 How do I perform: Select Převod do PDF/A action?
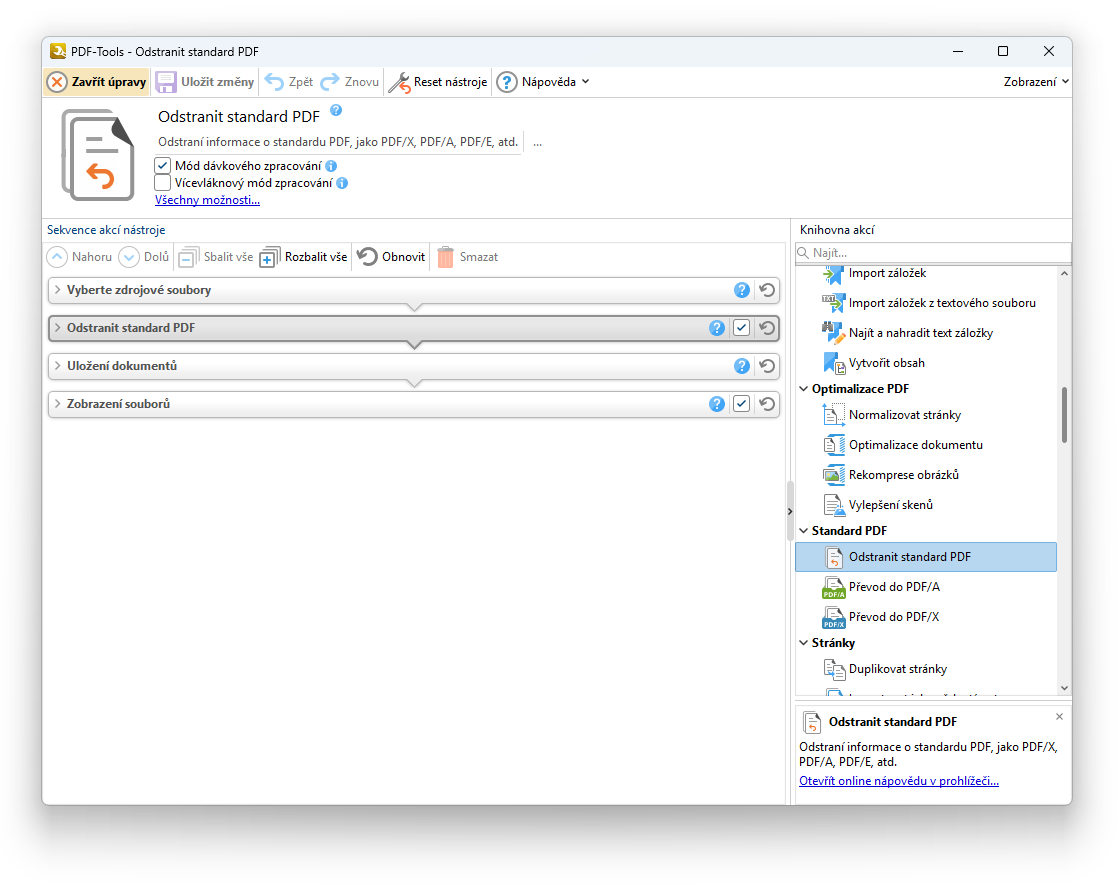[x=926, y=587]
